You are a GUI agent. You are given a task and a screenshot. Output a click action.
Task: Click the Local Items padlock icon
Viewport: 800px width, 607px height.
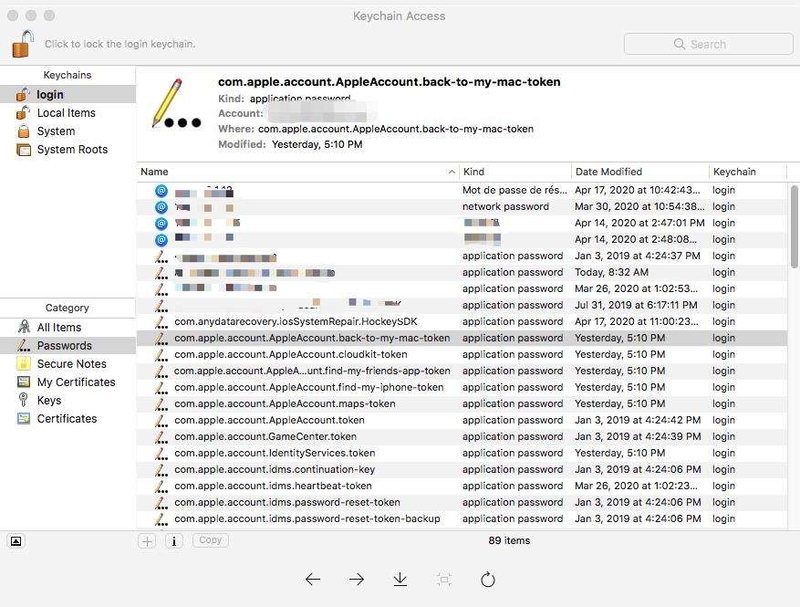point(23,113)
